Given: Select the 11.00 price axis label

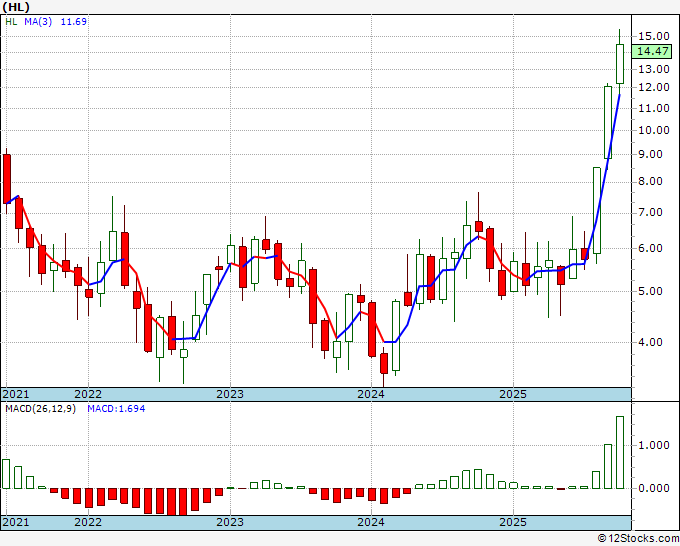Looking at the screenshot, I should coord(654,108).
